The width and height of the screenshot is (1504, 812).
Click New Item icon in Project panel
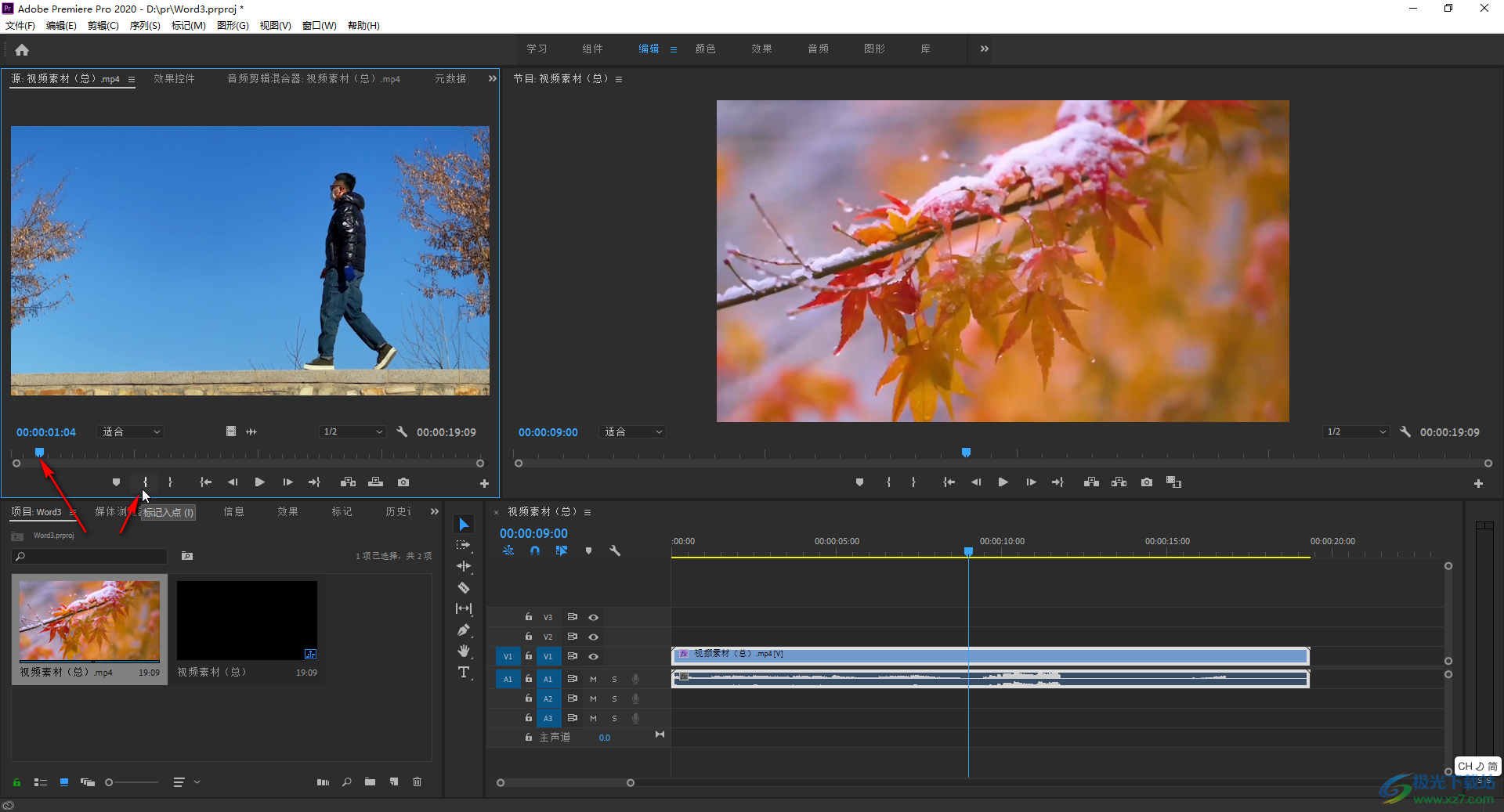click(x=394, y=781)
